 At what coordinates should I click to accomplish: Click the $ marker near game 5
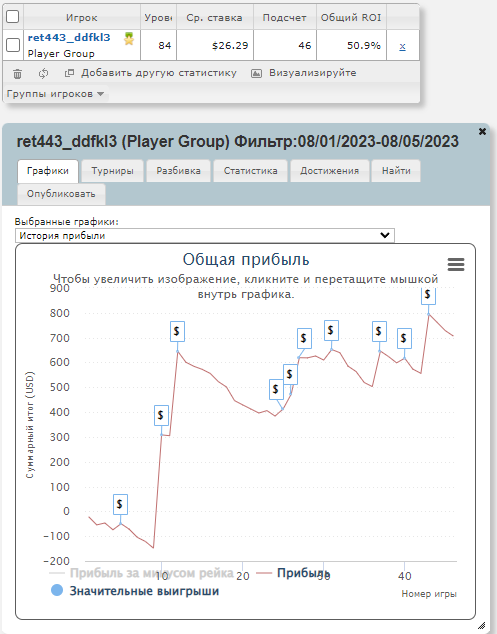click(x=120, y=504)
